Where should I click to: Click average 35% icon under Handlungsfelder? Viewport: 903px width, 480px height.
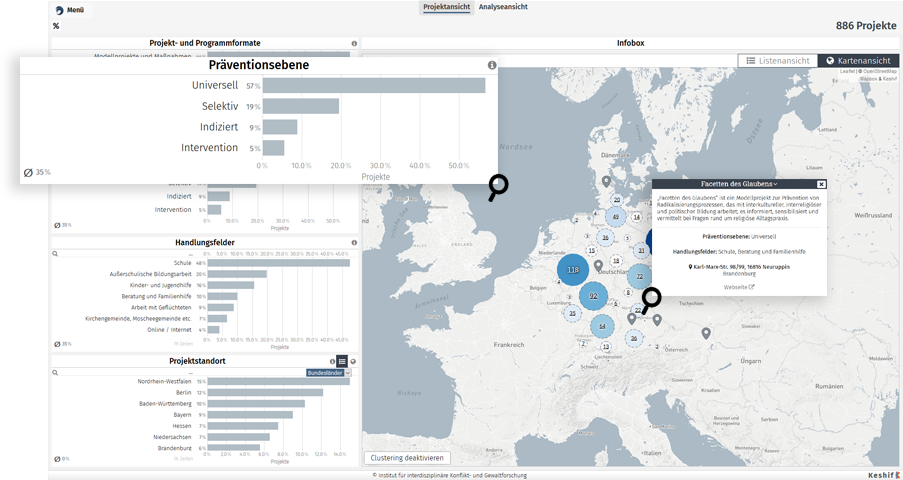pyautogui.click(x=57, y=344)
